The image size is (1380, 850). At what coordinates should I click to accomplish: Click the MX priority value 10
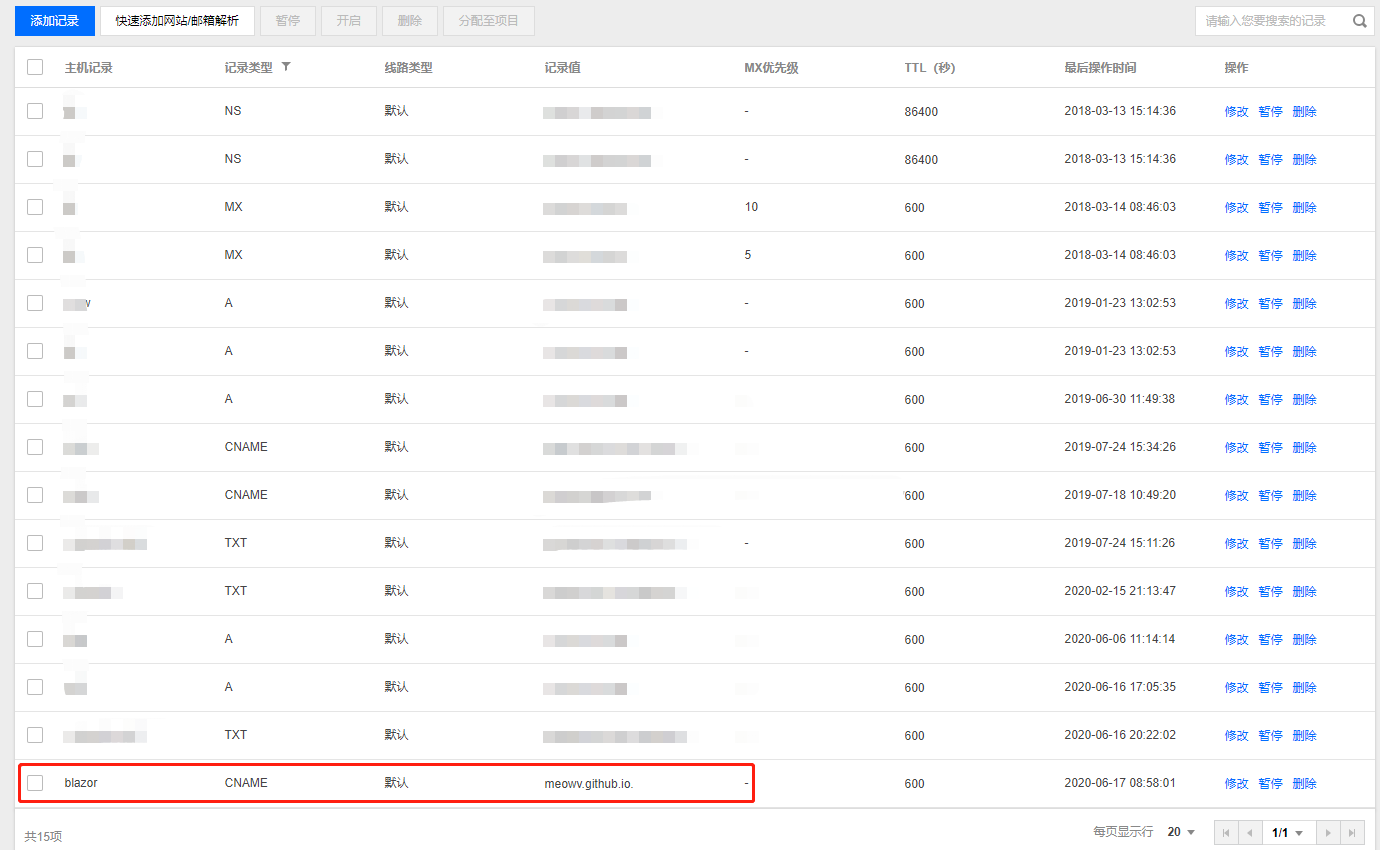point(752,207)
